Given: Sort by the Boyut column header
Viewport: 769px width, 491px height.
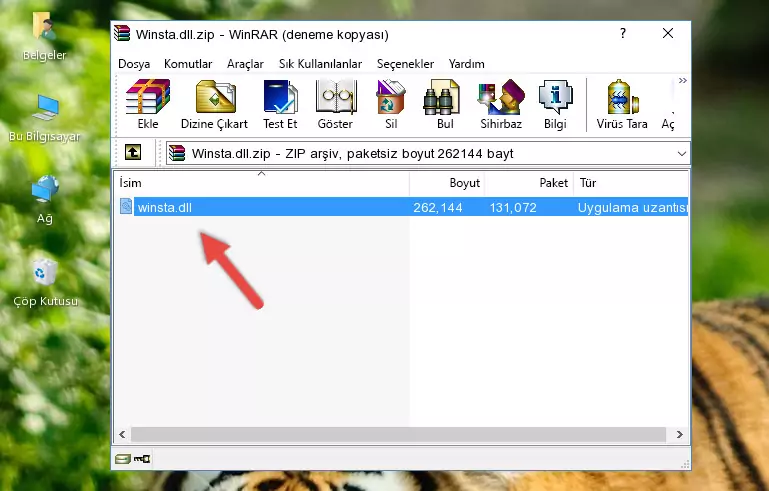Looking at the screenshot, I should [447, 183].
